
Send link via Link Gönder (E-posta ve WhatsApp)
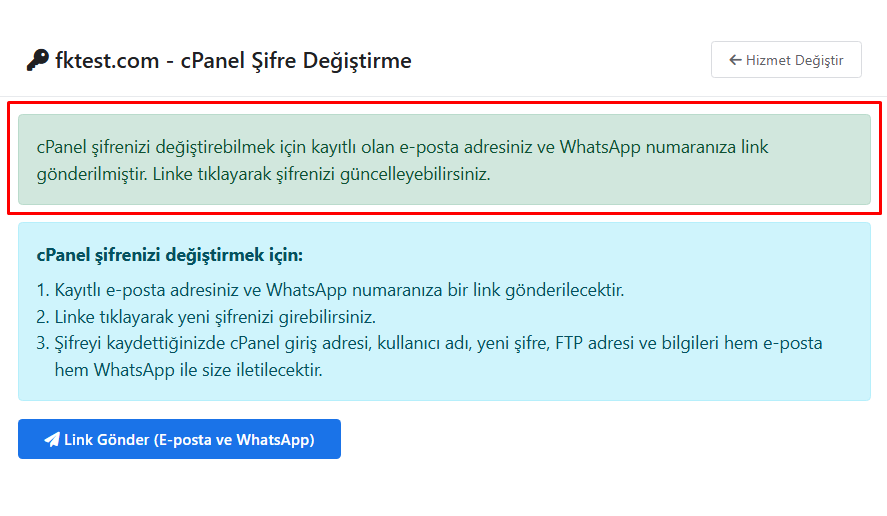click(x=179, y=440)
